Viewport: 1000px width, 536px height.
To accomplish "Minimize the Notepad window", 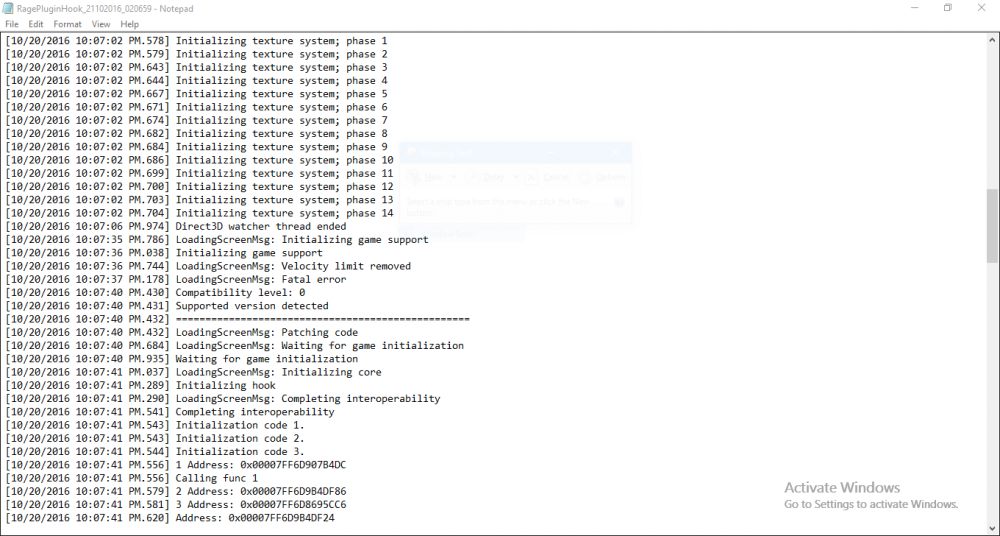I will 915,8.
